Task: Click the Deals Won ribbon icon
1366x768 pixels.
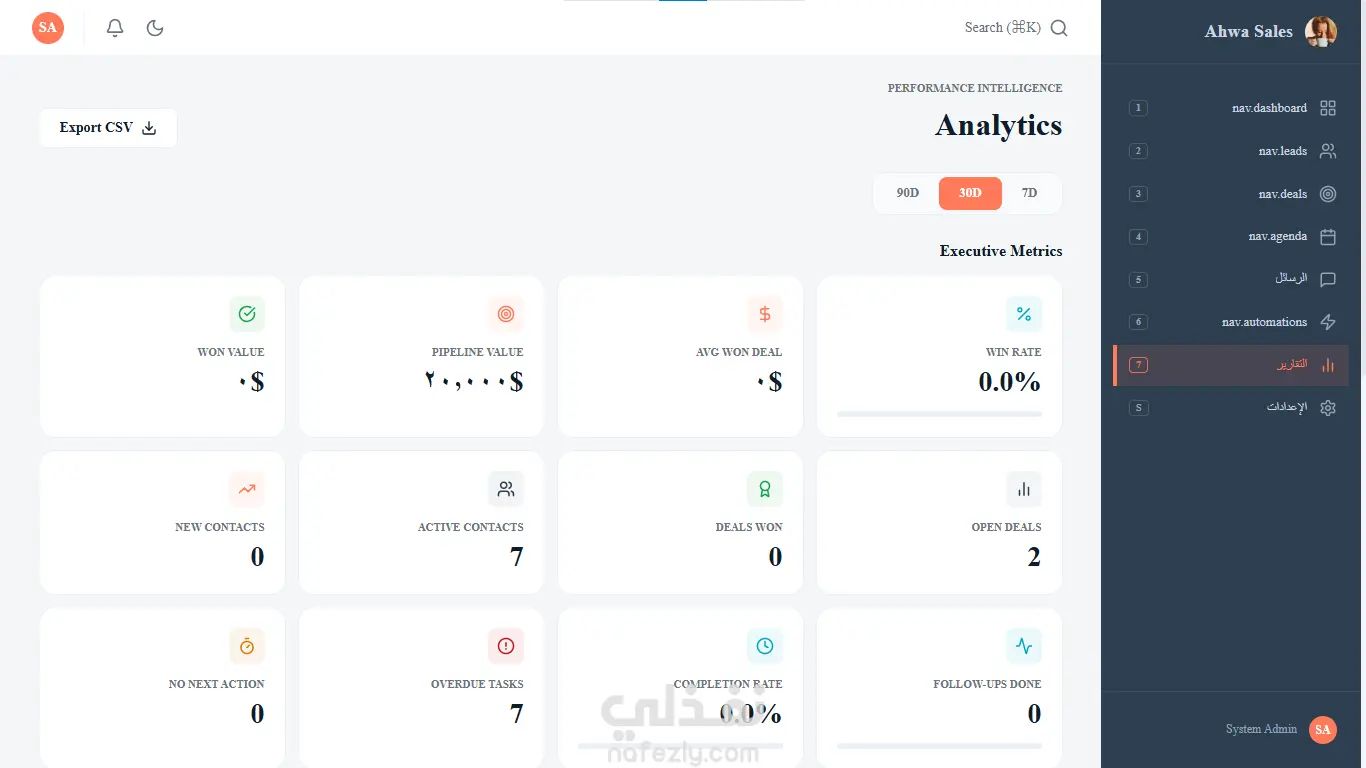Action: [x=765, y=489]
